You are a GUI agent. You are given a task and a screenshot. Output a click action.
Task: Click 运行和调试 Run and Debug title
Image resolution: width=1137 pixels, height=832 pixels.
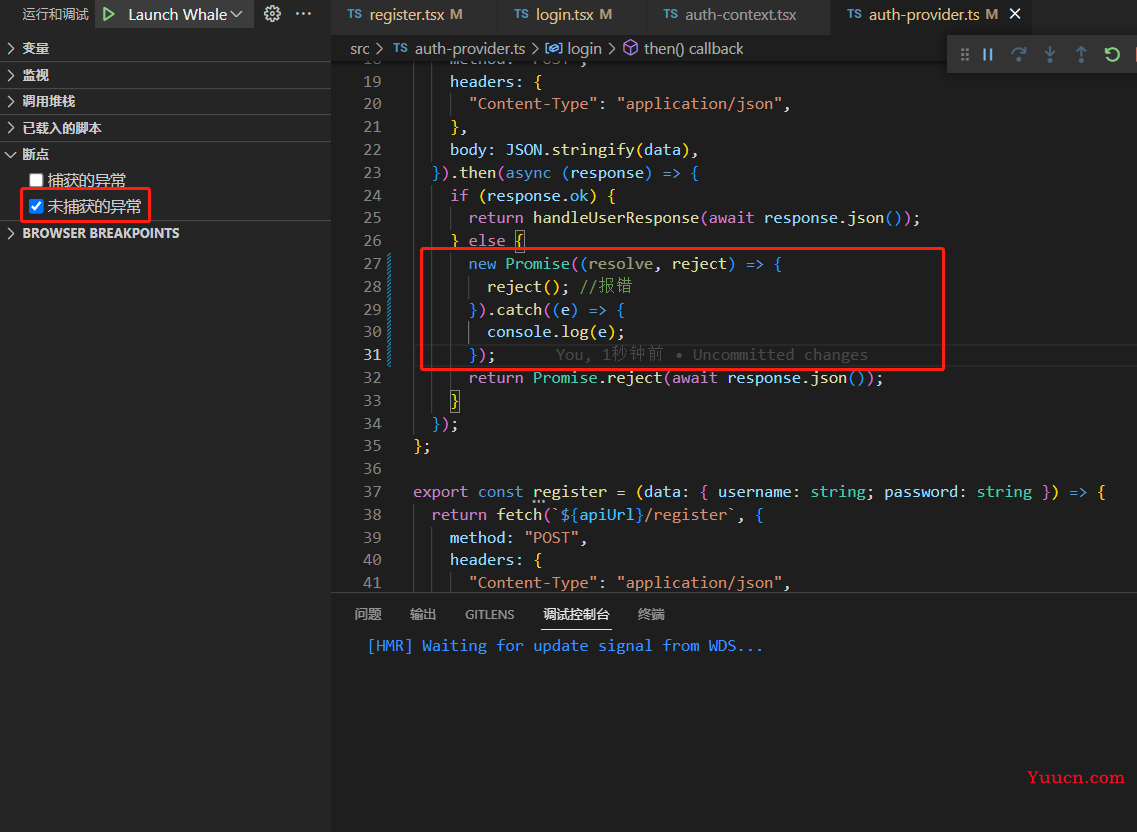[55, 14]
